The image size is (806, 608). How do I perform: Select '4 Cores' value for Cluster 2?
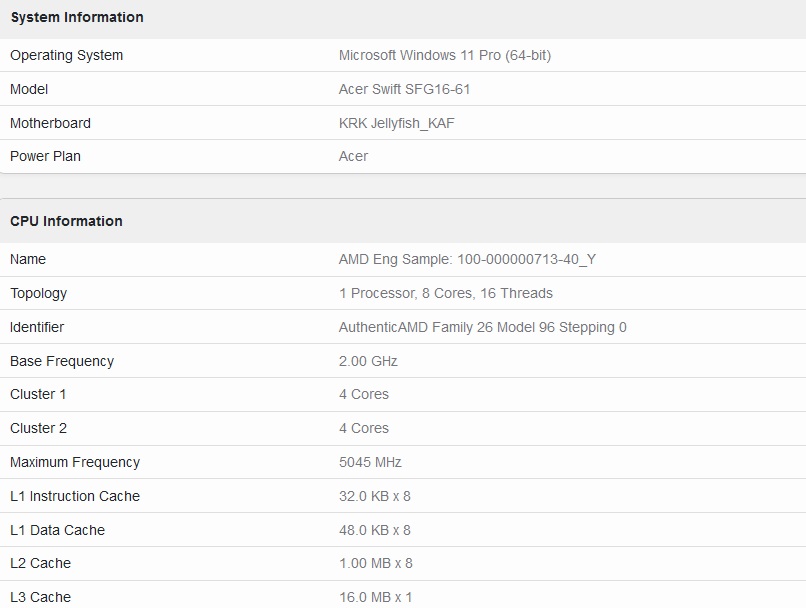(364, 428)
